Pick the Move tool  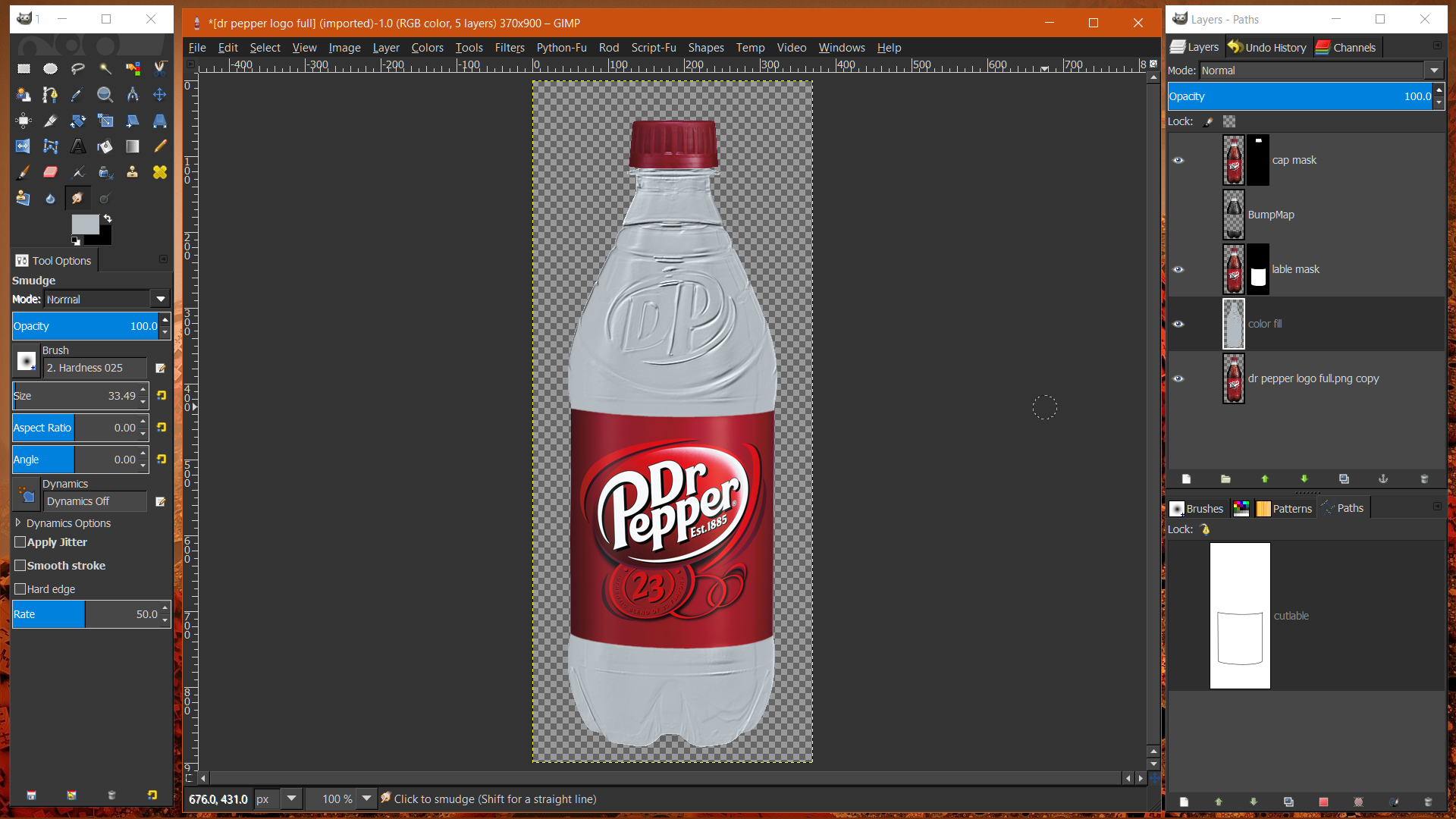(x=160, y=95)
